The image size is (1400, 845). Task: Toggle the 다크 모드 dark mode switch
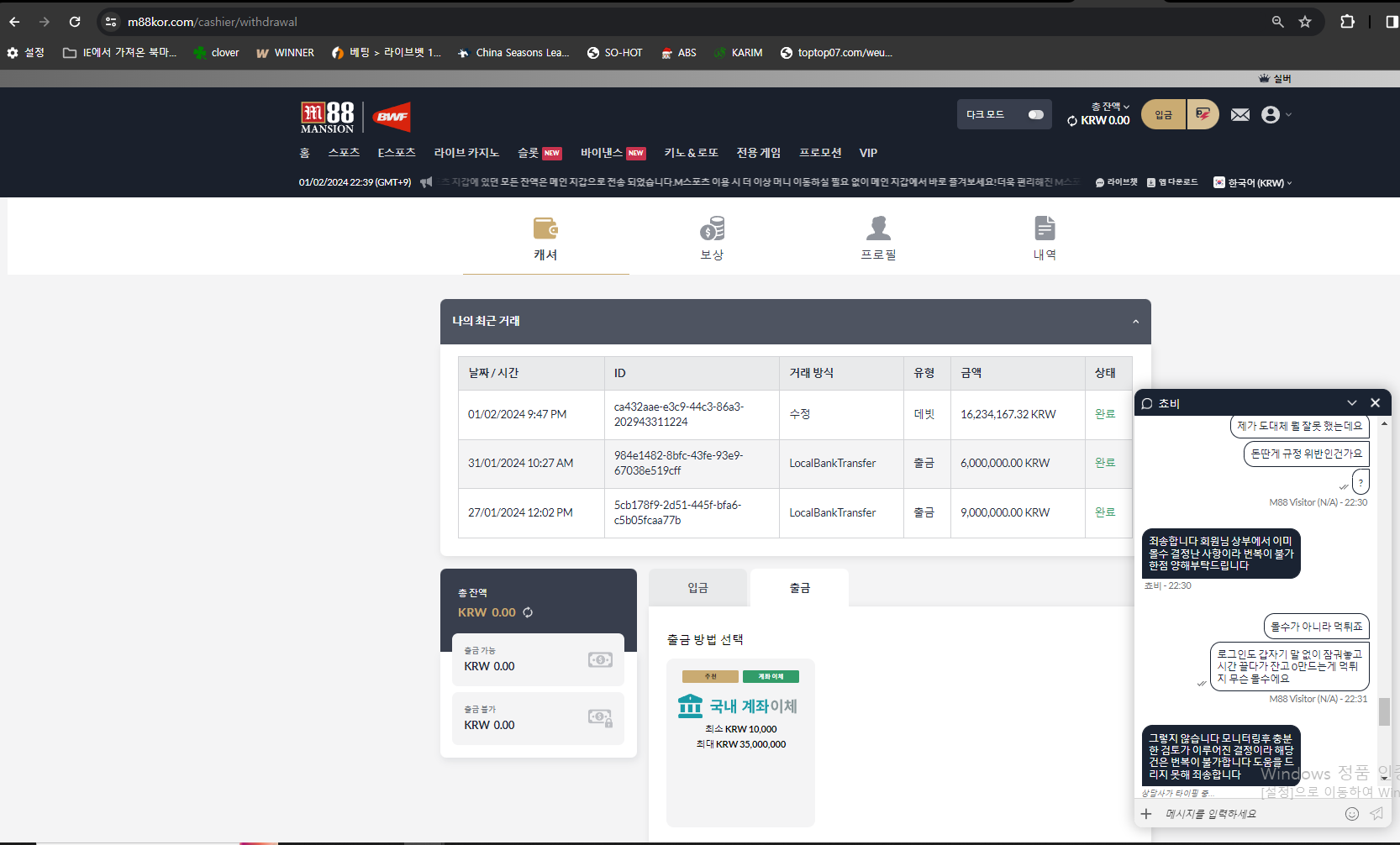tap(1035, 115)
